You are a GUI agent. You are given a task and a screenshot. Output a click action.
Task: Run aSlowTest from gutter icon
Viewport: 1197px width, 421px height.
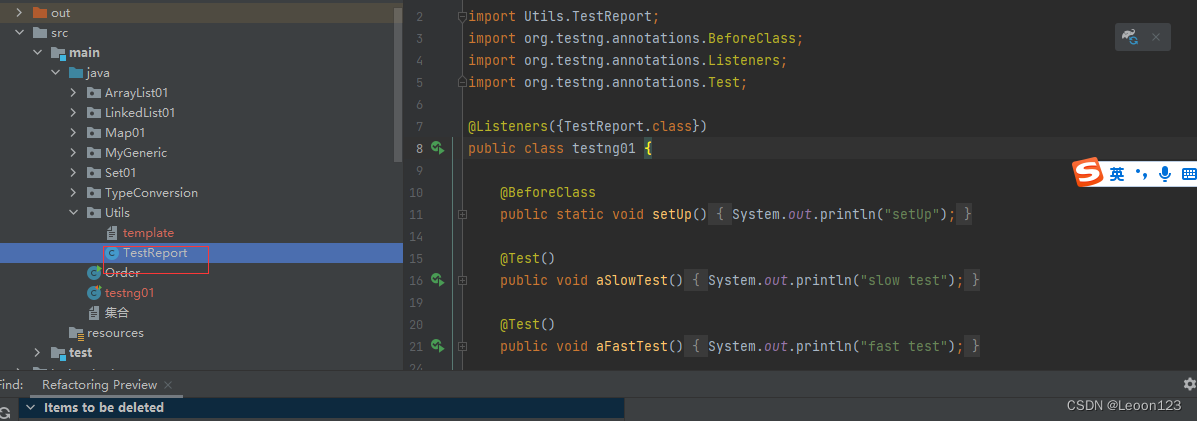437,280
